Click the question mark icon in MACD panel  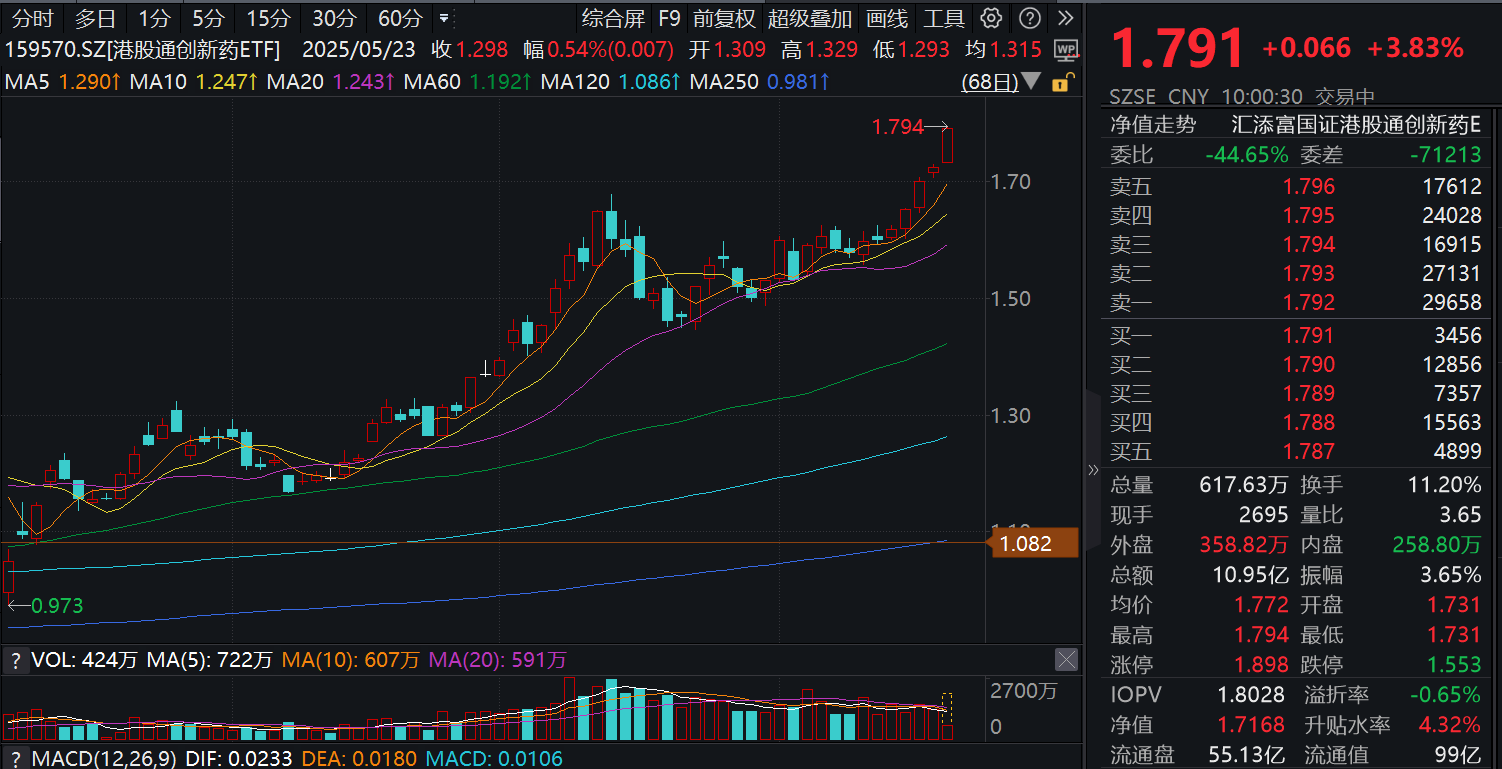tap(17, 759)
